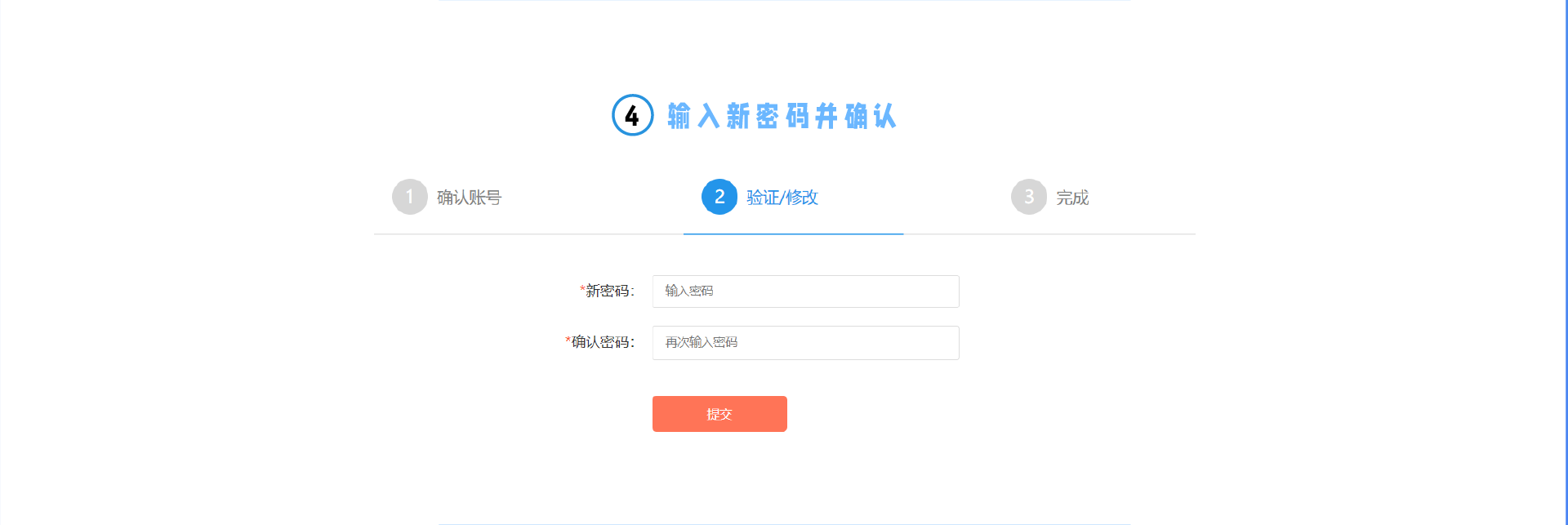Click the blue step 2 circle icon
The height and width of the screenshot is (525, 1568).
click(x=719, y=197)
